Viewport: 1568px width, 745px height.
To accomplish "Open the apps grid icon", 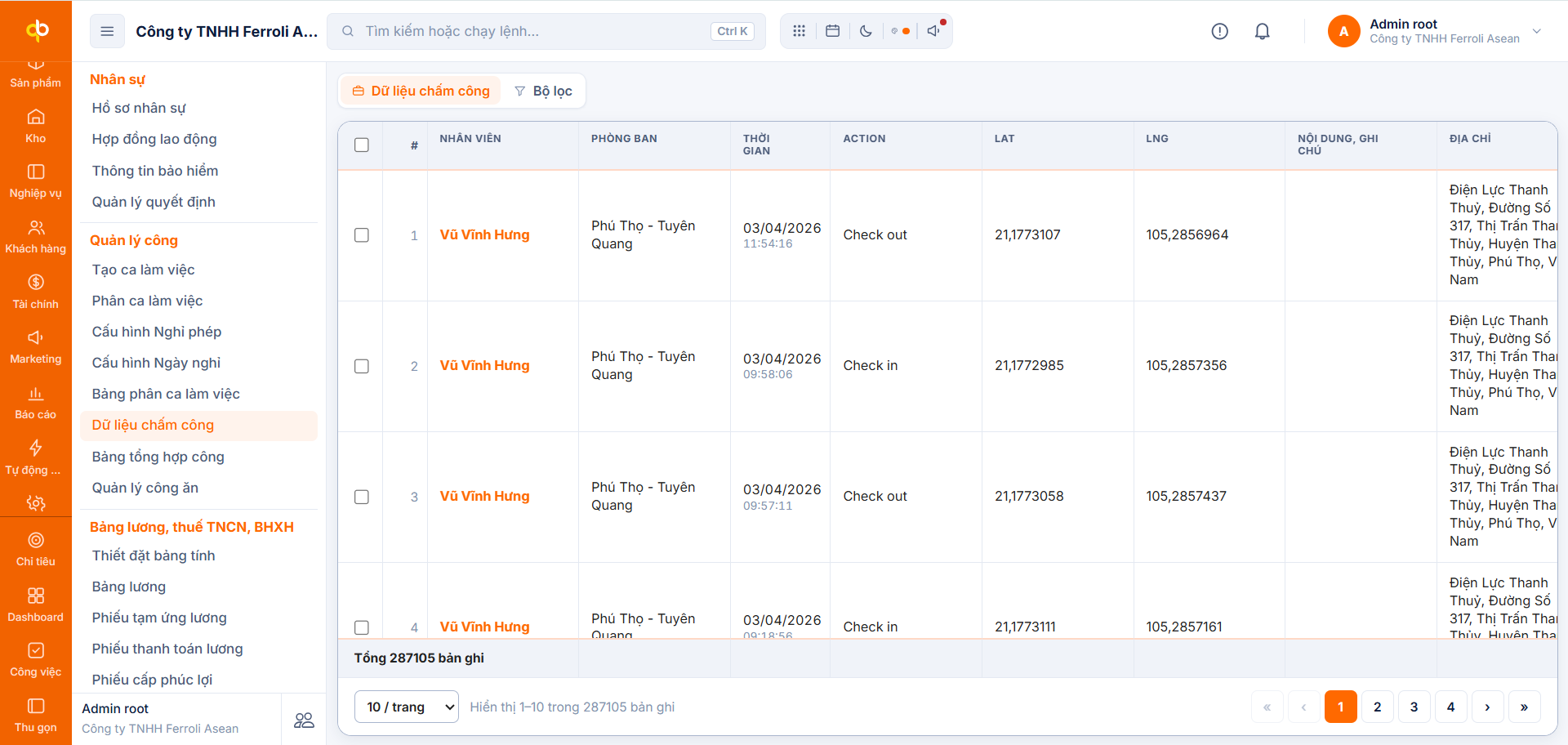I will coord(799,31).
